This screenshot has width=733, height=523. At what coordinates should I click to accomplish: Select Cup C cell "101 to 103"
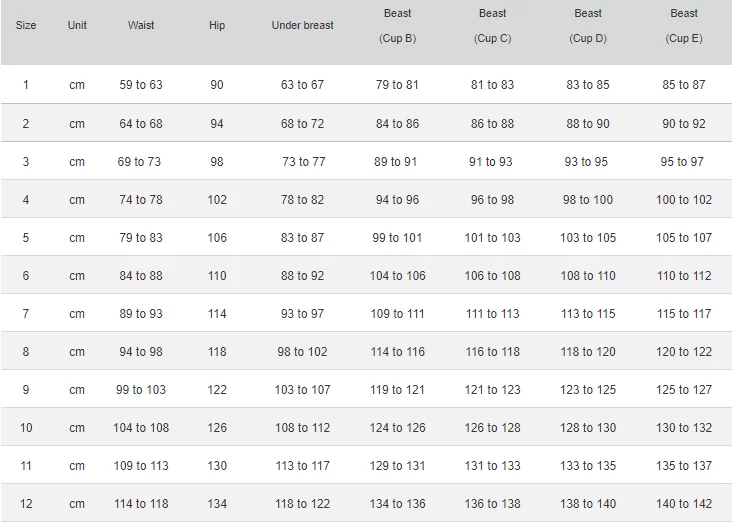point(492,238)
